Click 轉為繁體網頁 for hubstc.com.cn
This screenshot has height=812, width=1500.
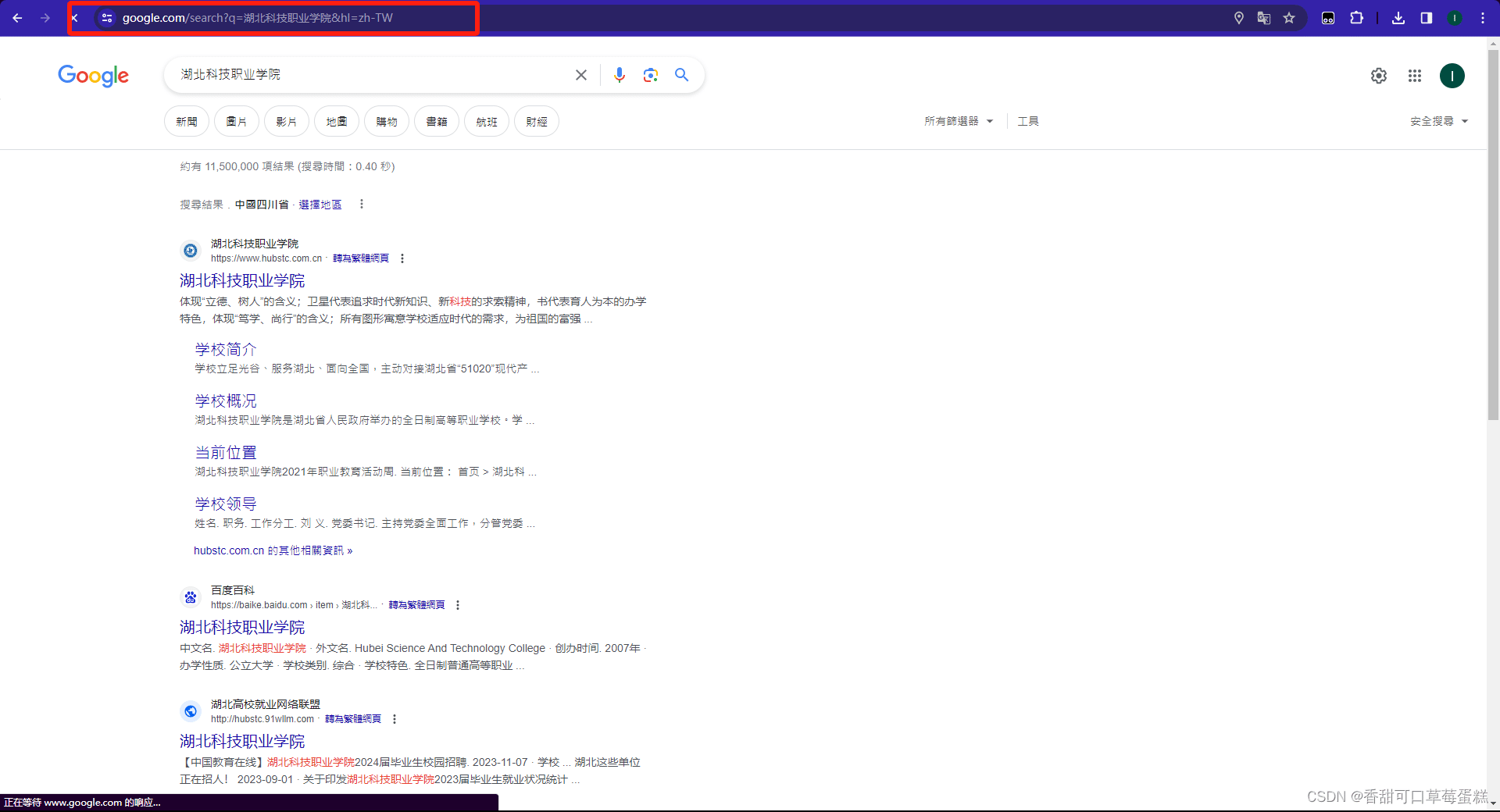point(361,258)
